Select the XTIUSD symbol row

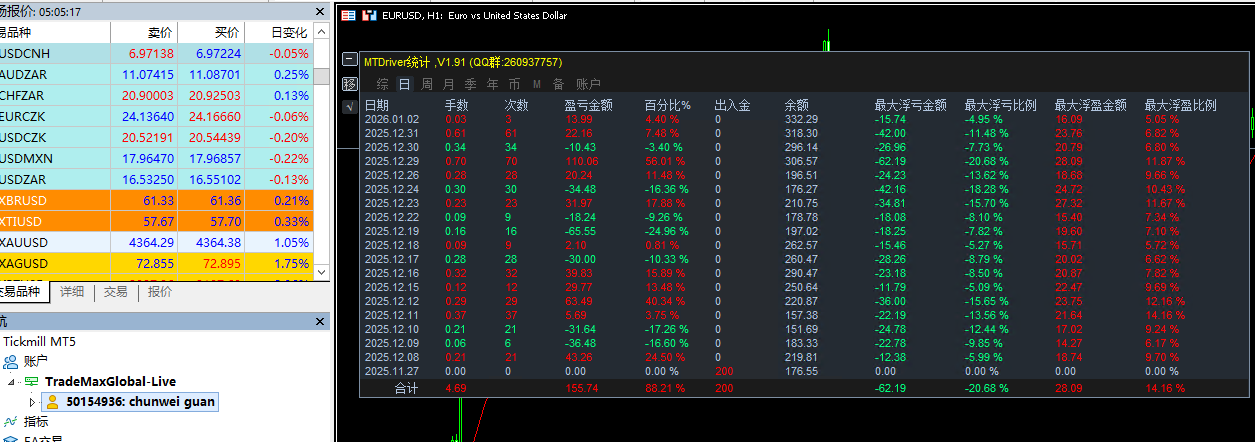pos(156,222)
